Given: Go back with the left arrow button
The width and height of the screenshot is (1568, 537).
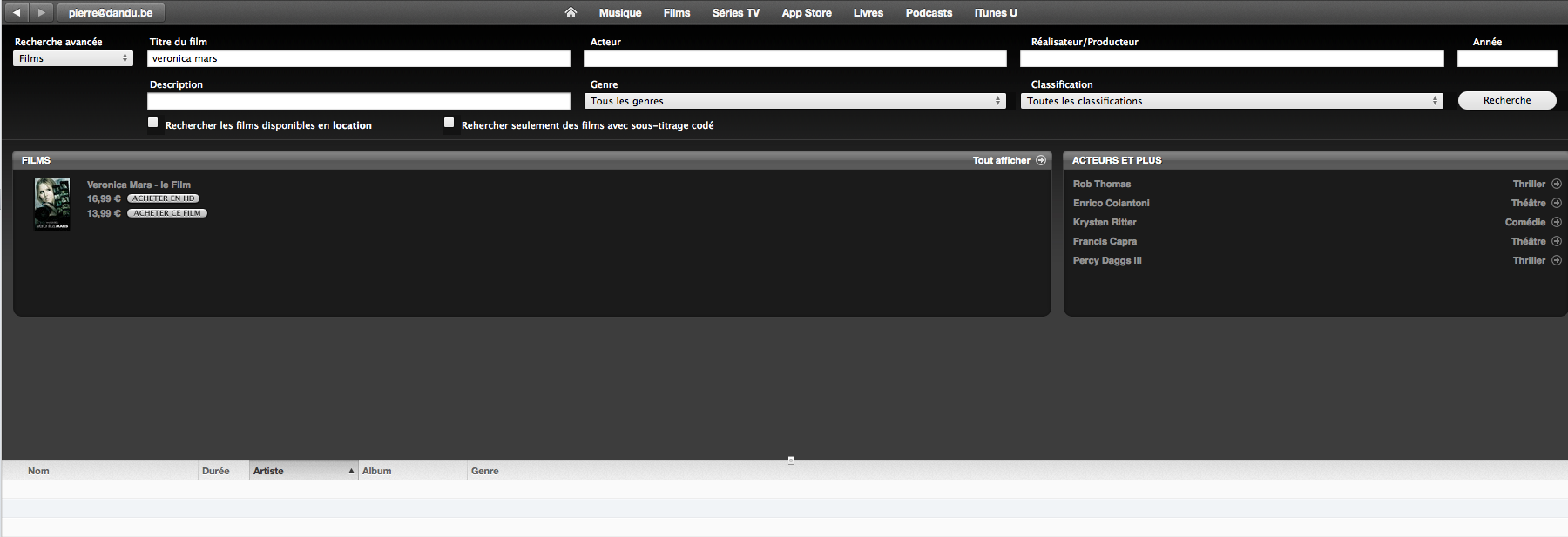Looking at the screenshot, I should tap(16, 12).
